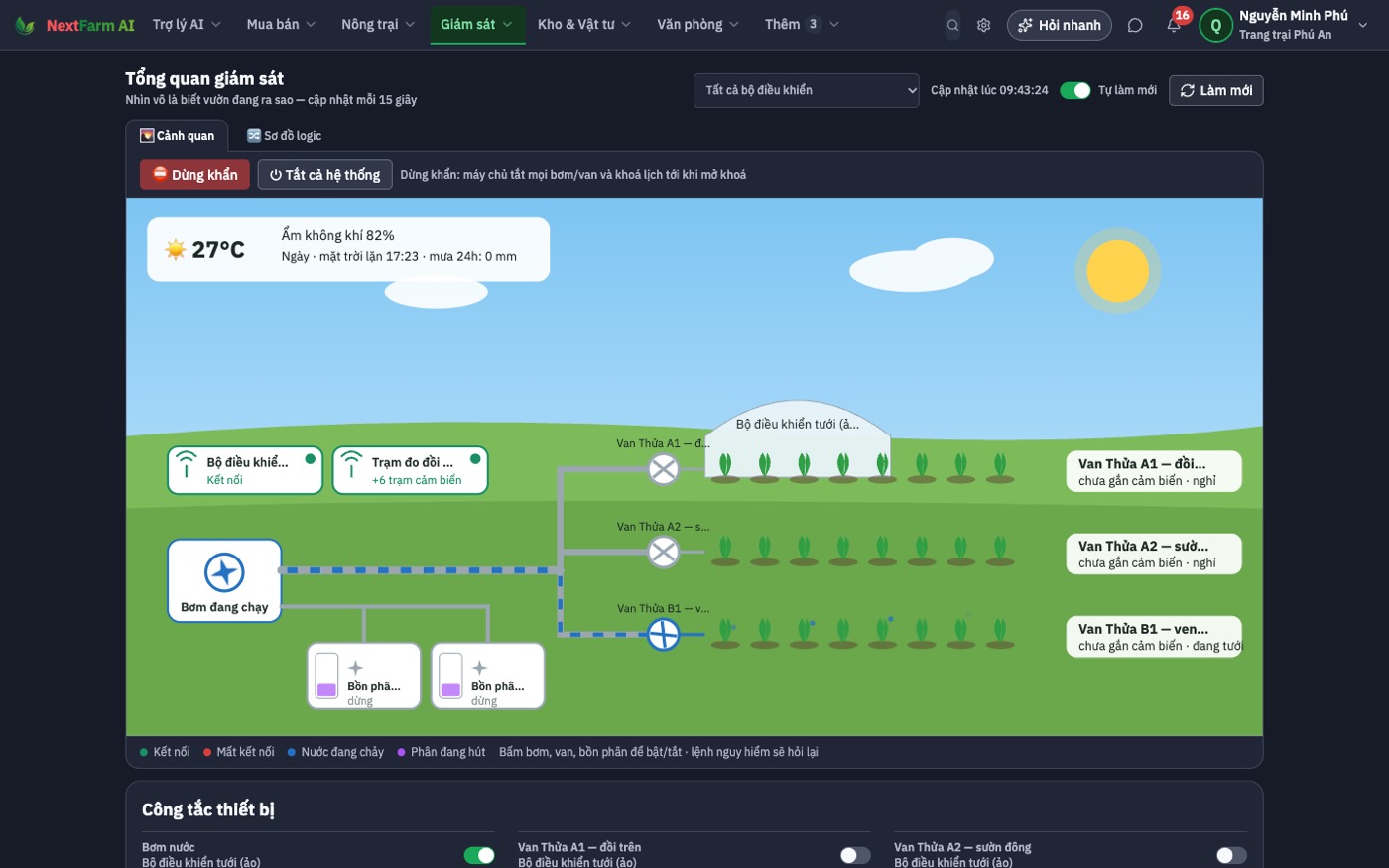This screenshot has width=1389, height=868.
Task: Open the Hỏi nhanh quick ask button
Action: (1060, 25)
